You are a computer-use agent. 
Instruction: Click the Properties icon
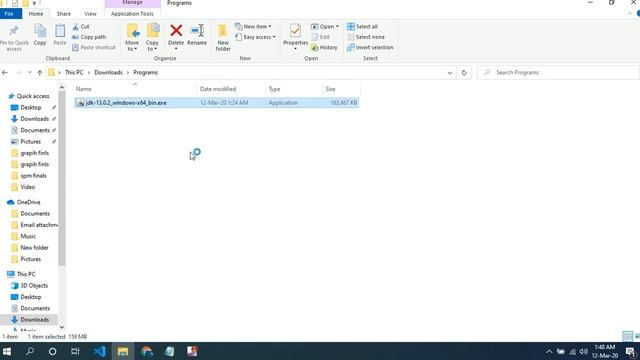pyautogui.click(x=295, y=31)
